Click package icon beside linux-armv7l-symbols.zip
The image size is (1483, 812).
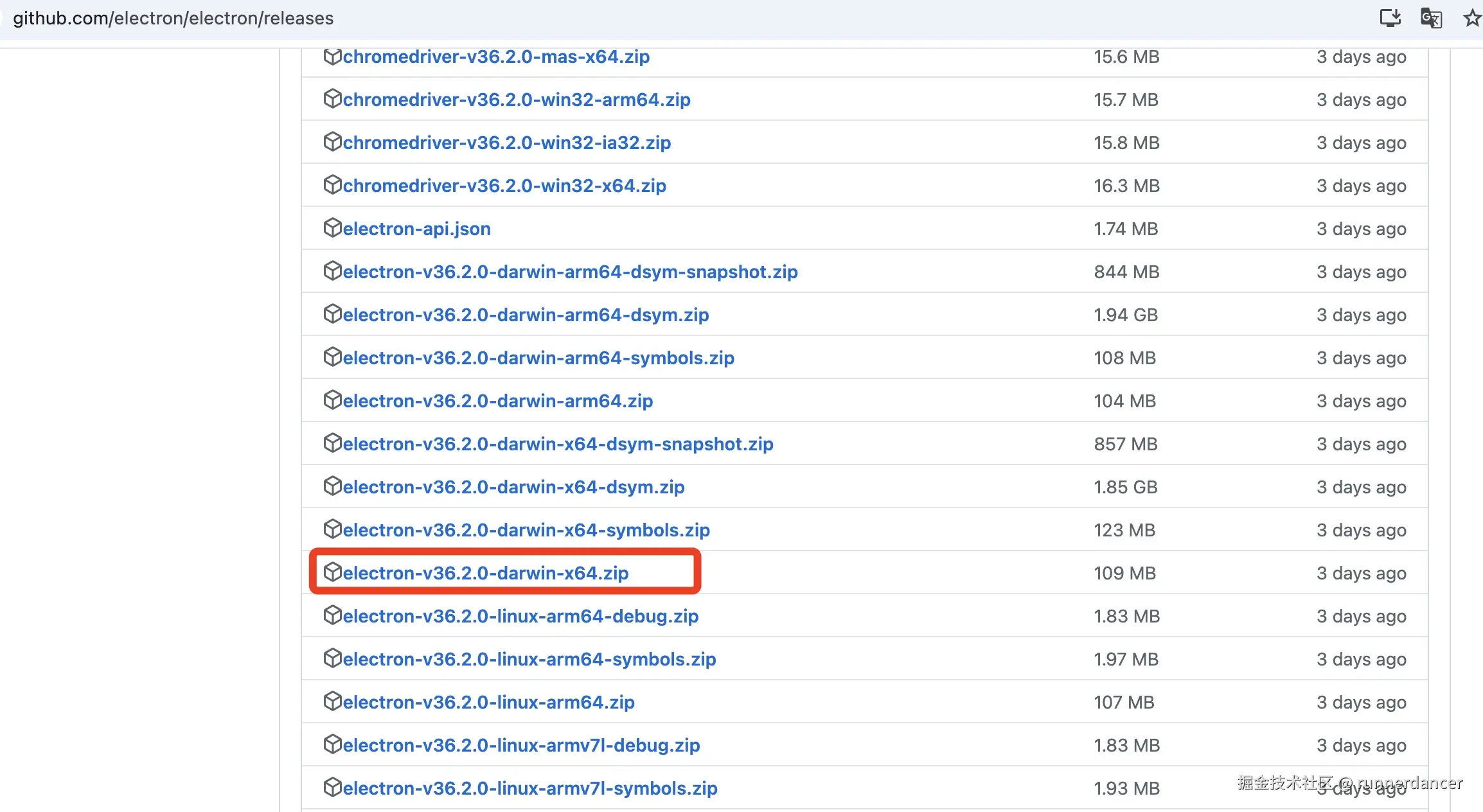[x=332, y=788]
